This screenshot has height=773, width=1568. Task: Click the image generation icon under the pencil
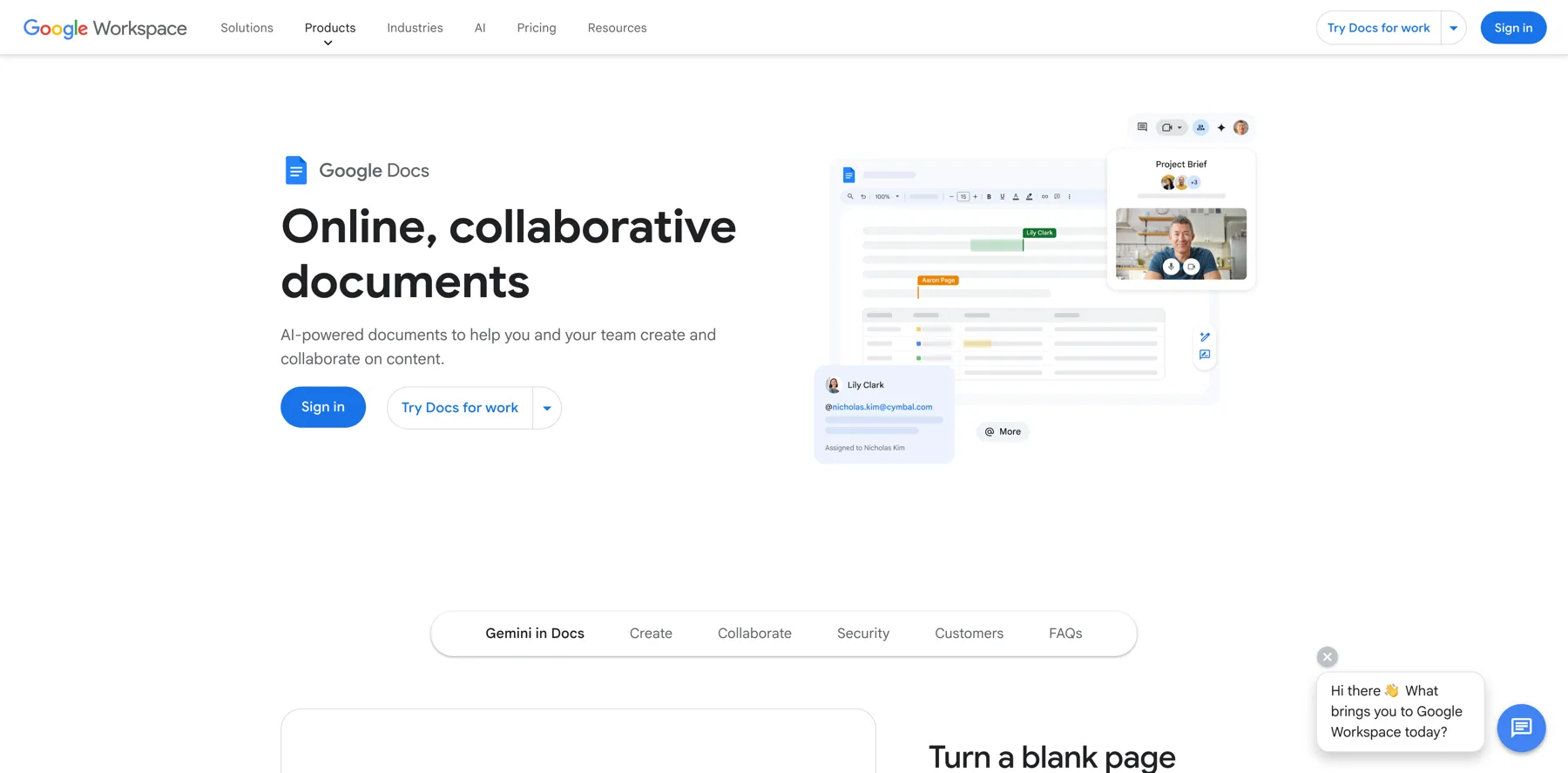click(1205, 355)
